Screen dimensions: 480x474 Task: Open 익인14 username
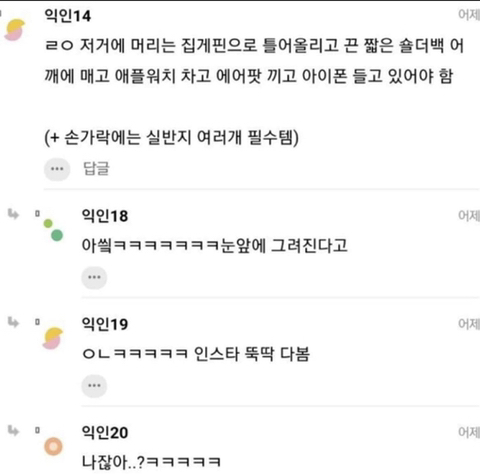(x=68, y=16)
